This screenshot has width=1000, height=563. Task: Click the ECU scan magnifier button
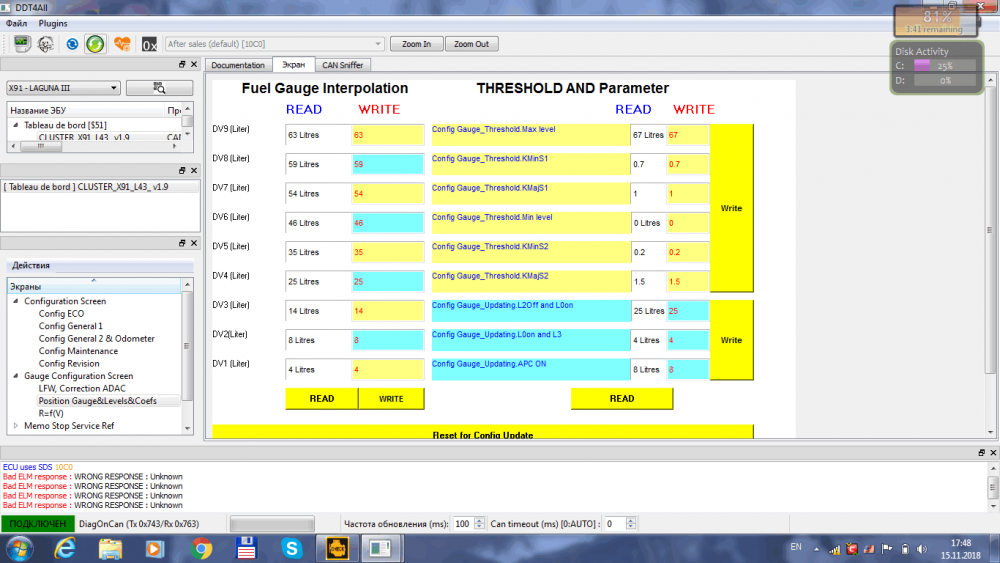tap(159, 88)
